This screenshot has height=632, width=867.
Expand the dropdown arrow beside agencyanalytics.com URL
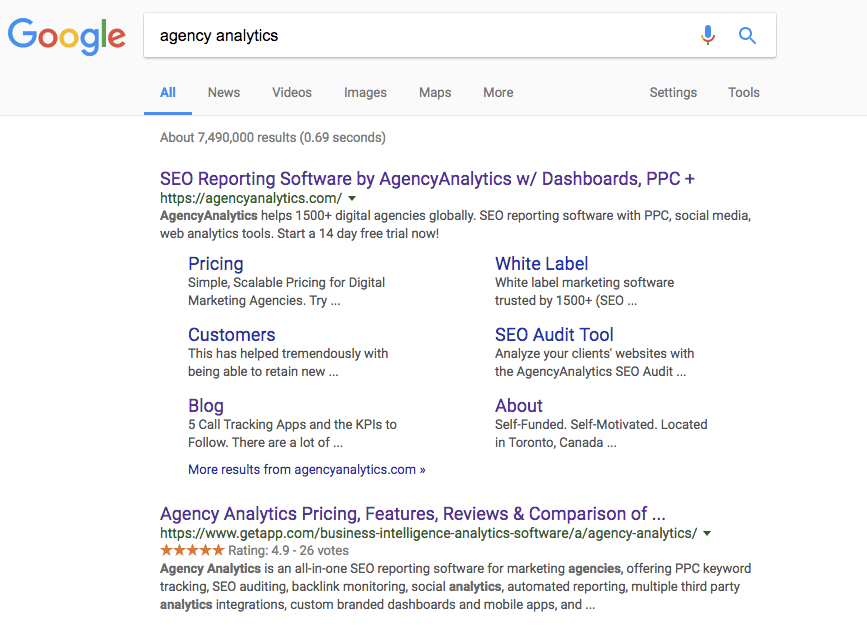[x=352, y=199]
